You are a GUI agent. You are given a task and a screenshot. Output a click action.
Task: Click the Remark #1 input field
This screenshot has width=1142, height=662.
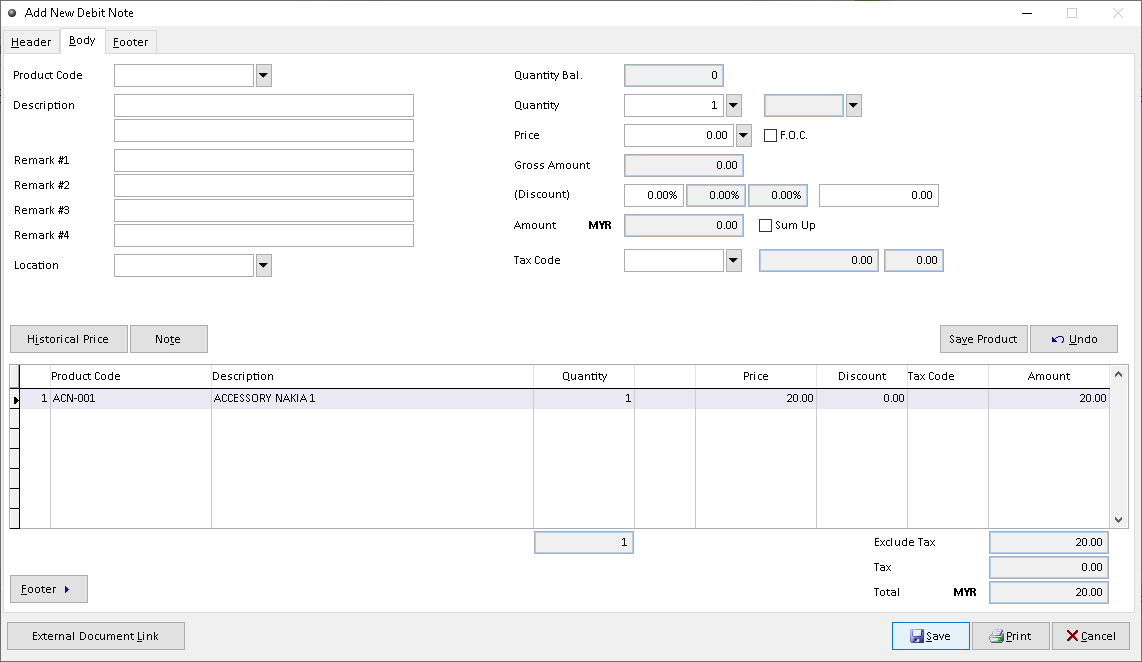point(264,160)
